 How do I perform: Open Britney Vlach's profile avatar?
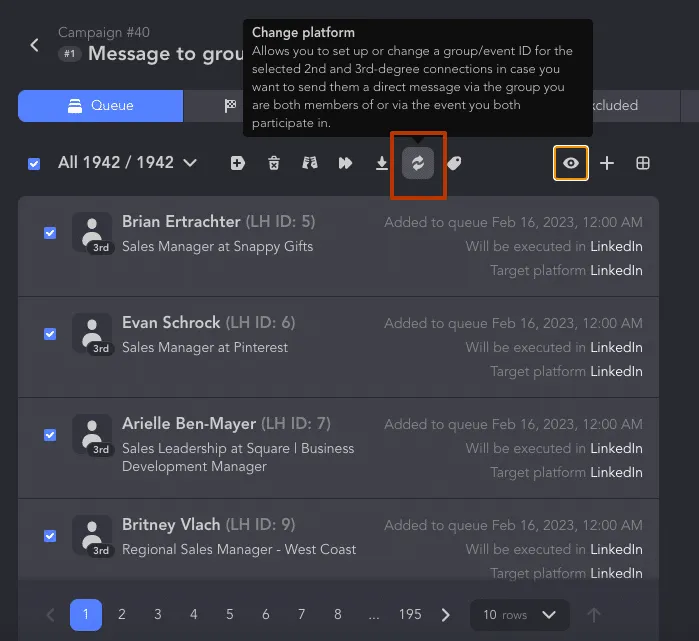tap(92, 535)
